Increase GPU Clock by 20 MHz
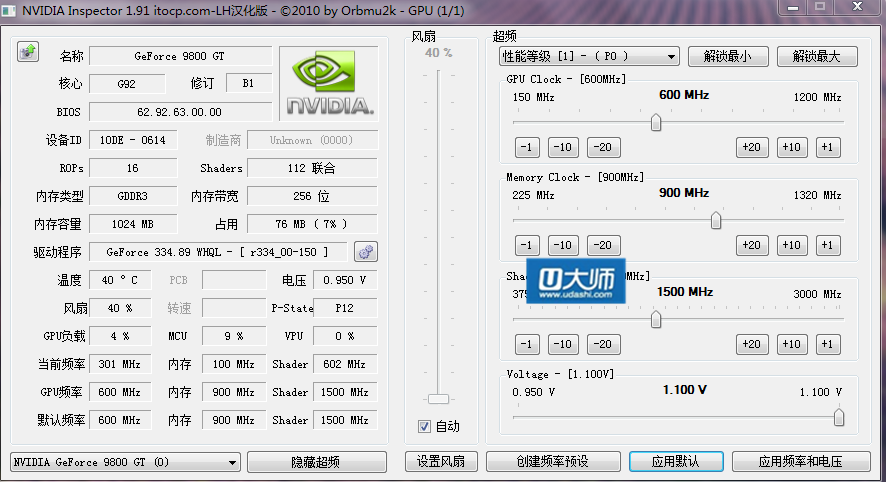The width and height of the screenshot is (886, 482). (x=752, y=147)
